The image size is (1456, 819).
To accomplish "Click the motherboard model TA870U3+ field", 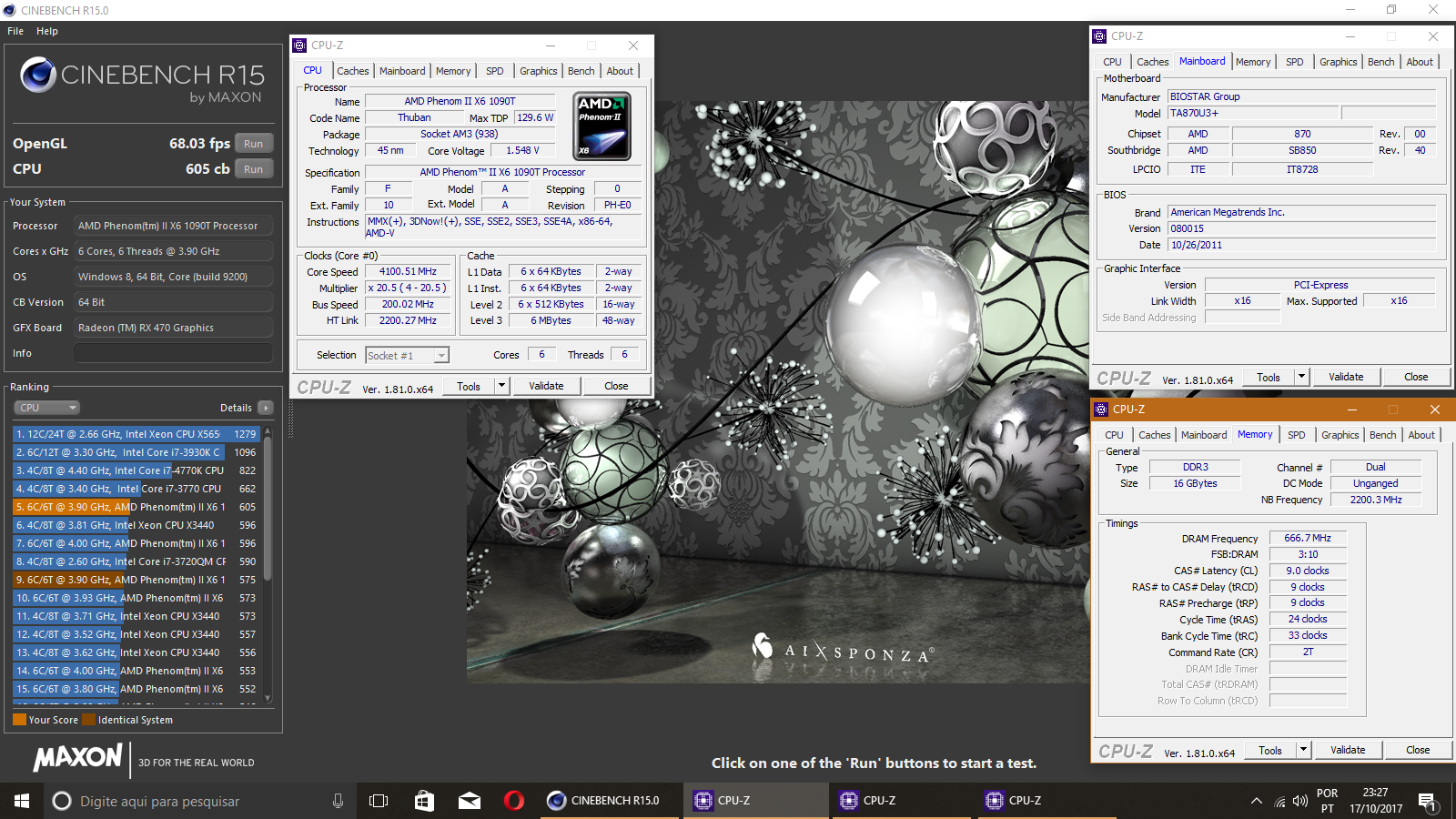I will click(x=1253, y=113).
